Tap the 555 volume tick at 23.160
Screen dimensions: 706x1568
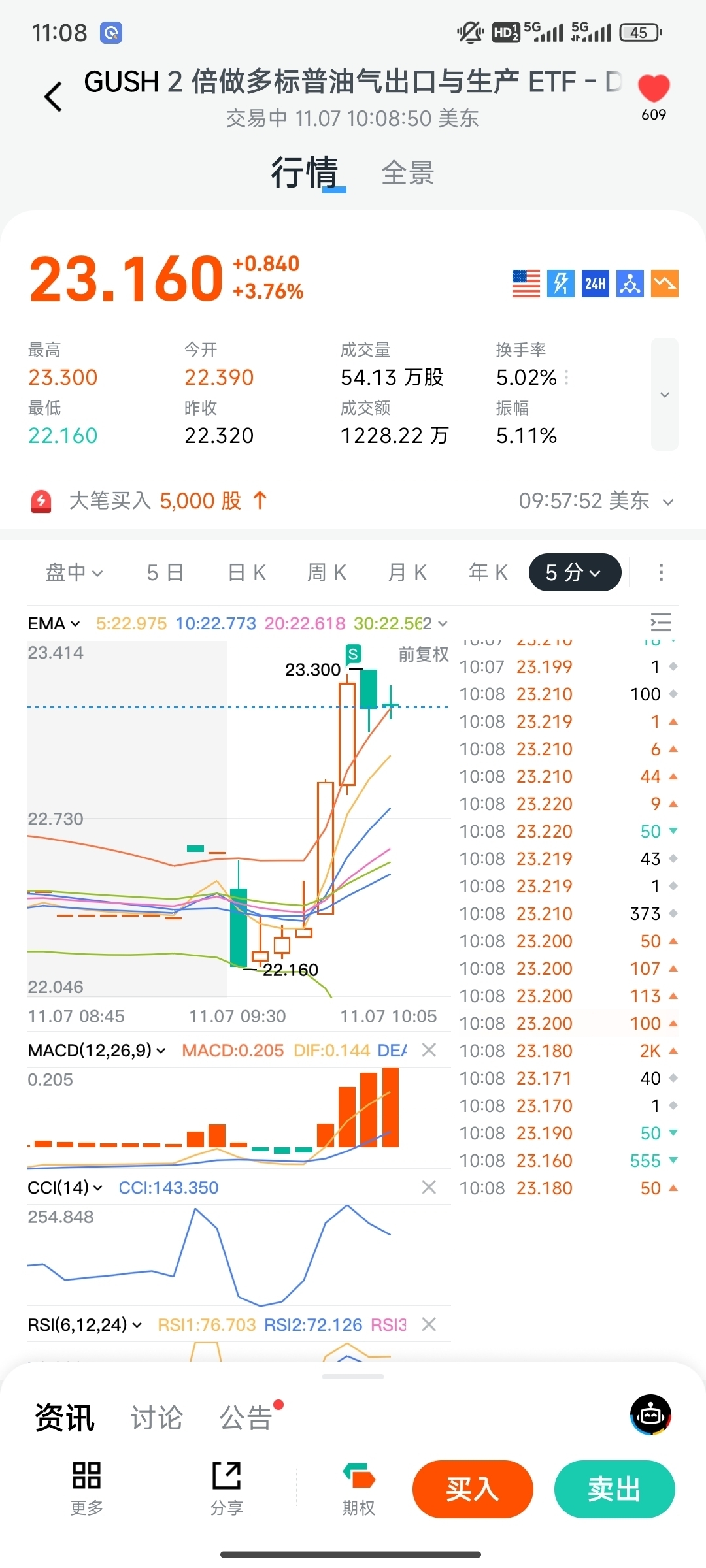[569, 1160]
